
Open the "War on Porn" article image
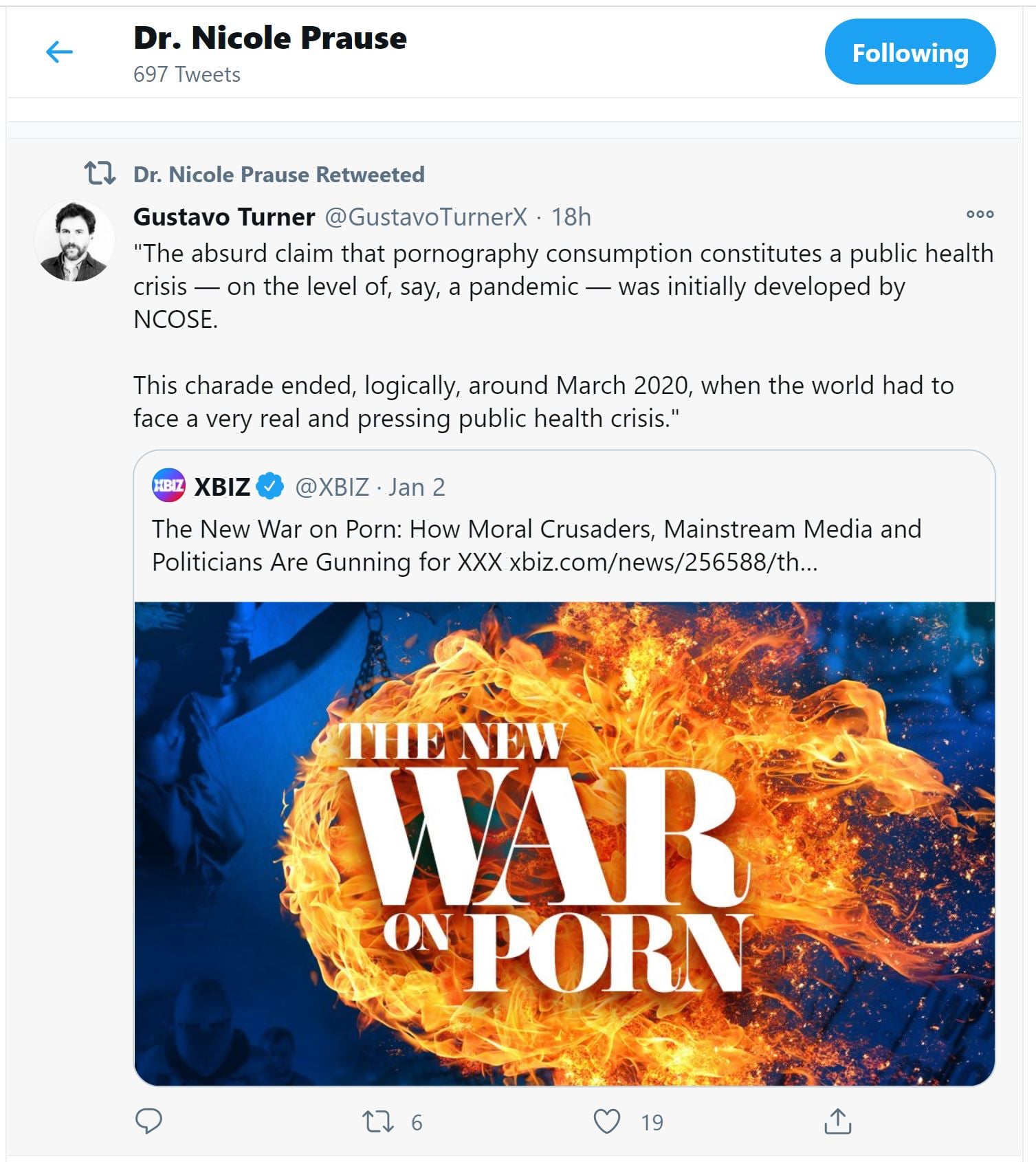coord(564,844)
